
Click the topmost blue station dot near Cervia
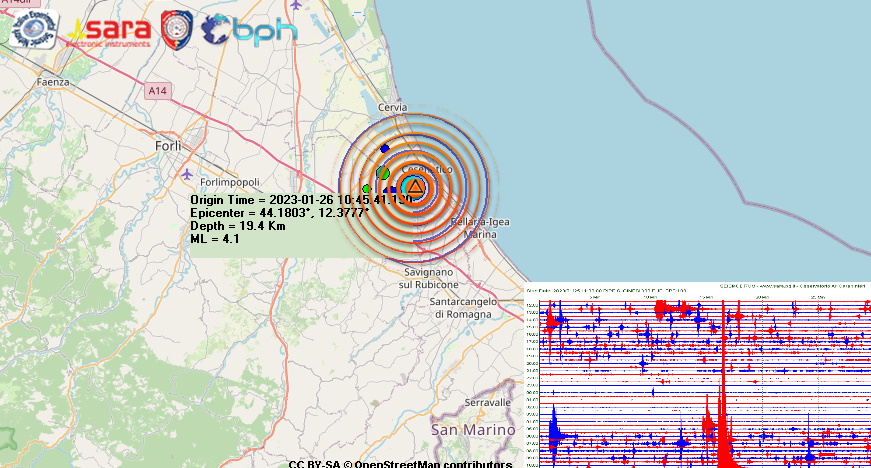(385, 148)
